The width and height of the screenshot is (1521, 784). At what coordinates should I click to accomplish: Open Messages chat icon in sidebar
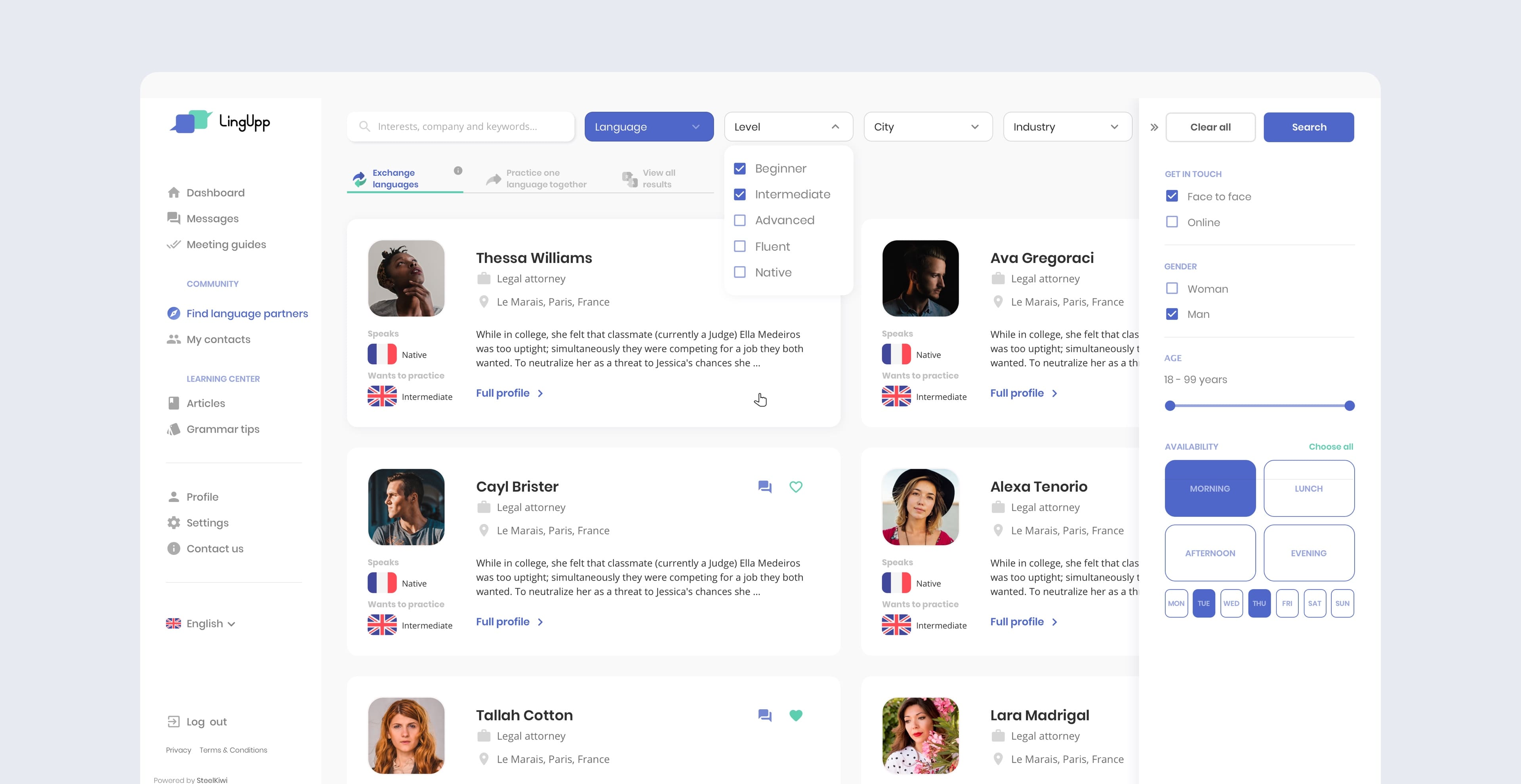tap(173, 219)
